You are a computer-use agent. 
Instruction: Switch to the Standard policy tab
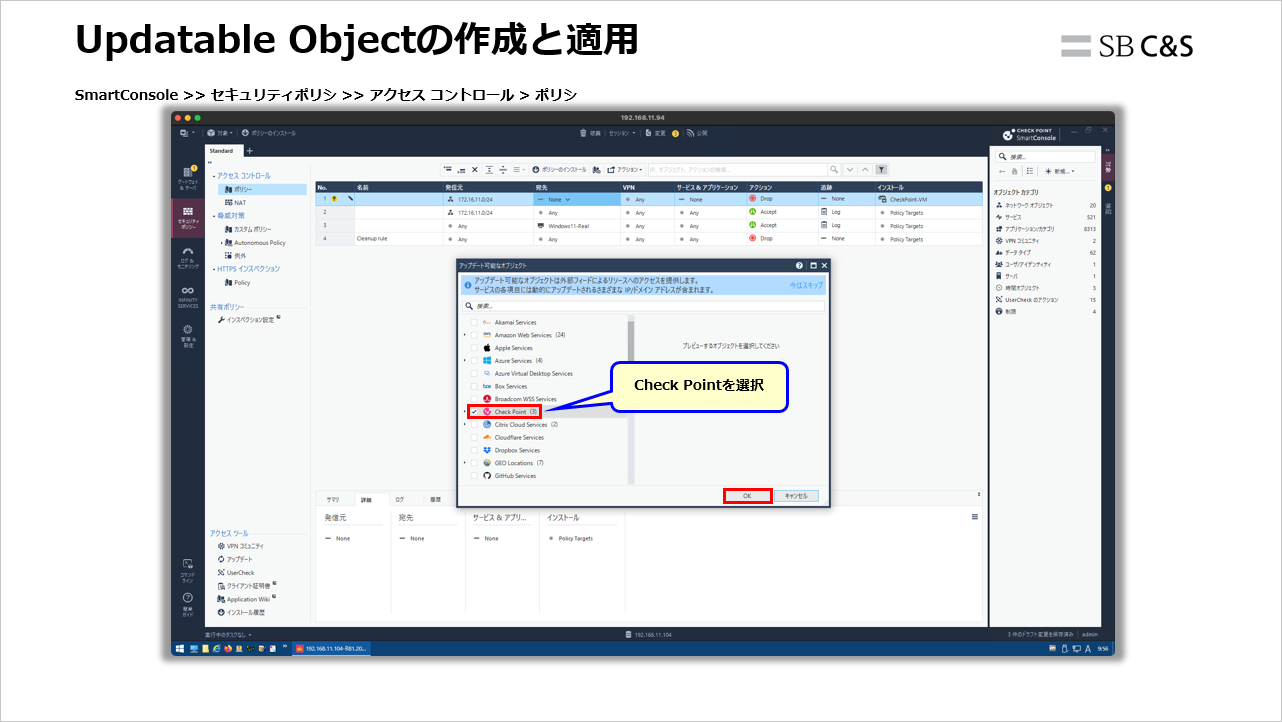point(221,150)
